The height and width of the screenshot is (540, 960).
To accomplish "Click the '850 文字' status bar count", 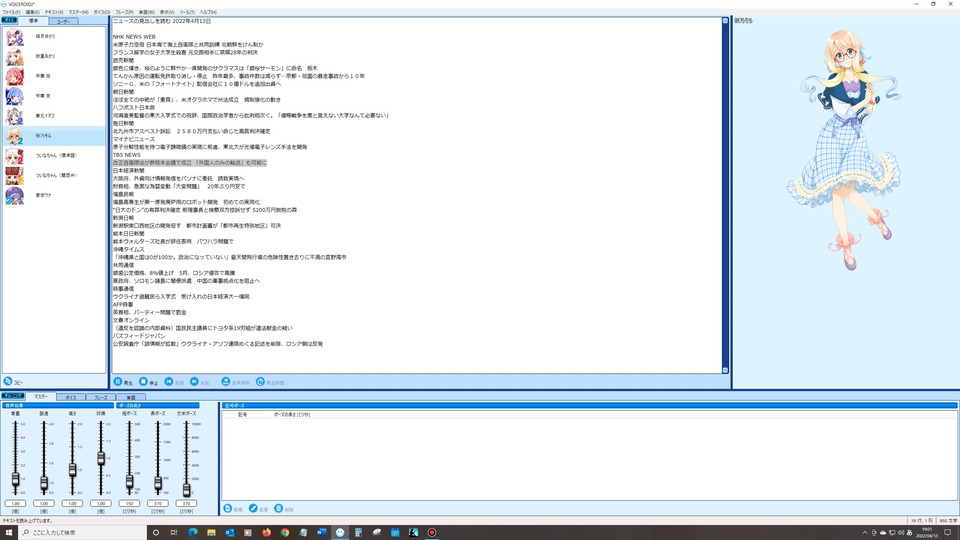I will pyautogui.click(x=948, y=520).
